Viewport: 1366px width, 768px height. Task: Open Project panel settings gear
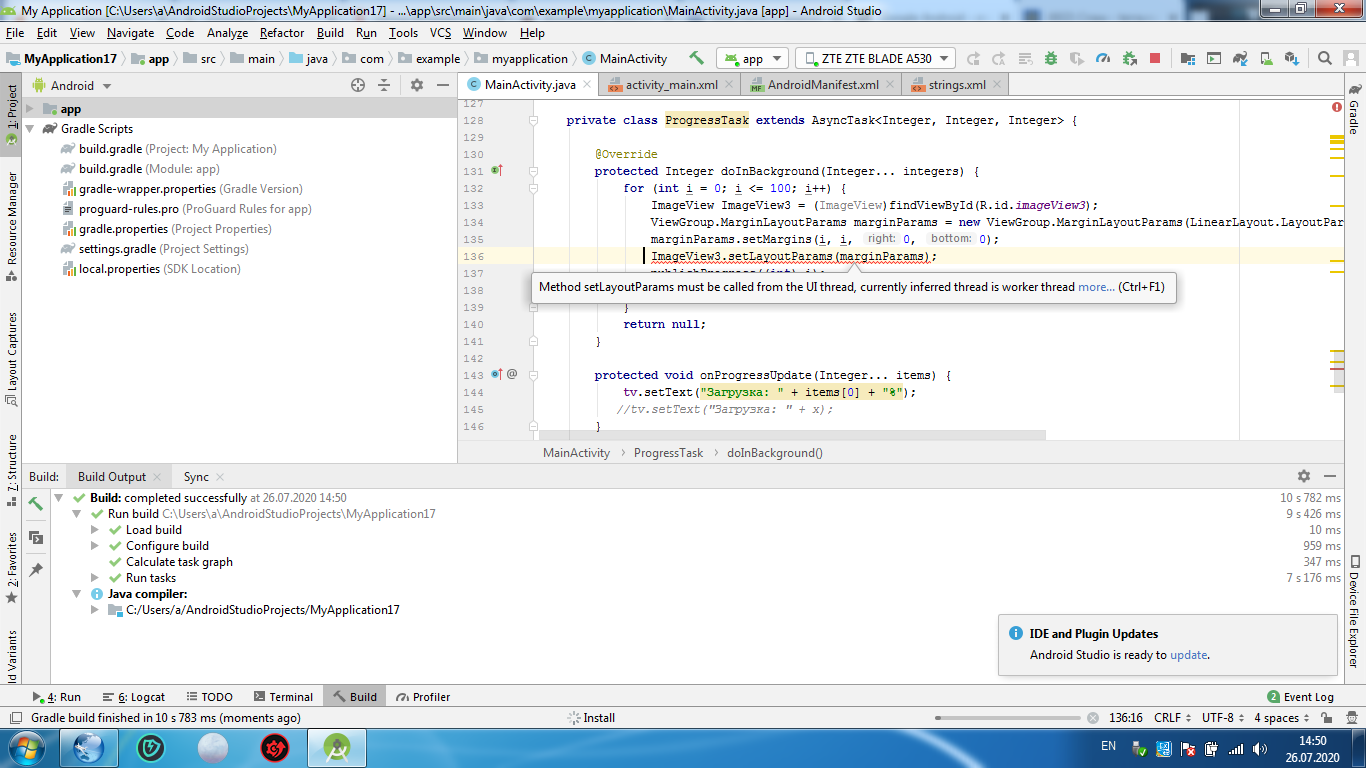pos(417,85)
